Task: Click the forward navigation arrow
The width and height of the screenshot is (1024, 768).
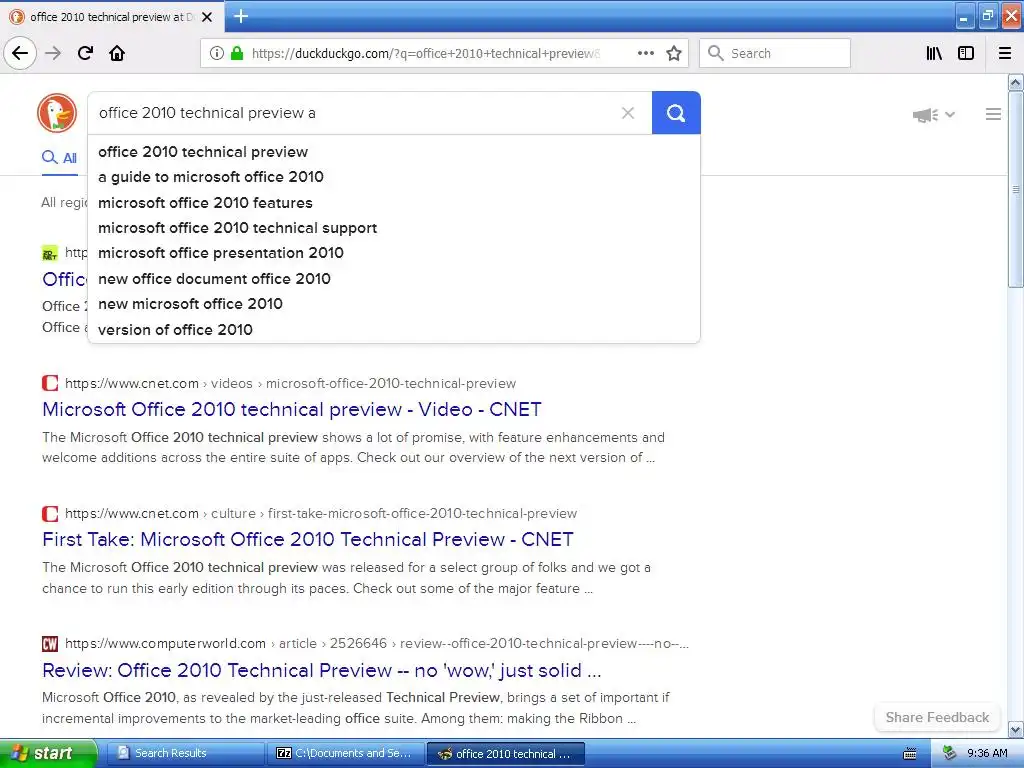Action: (53, 53)
